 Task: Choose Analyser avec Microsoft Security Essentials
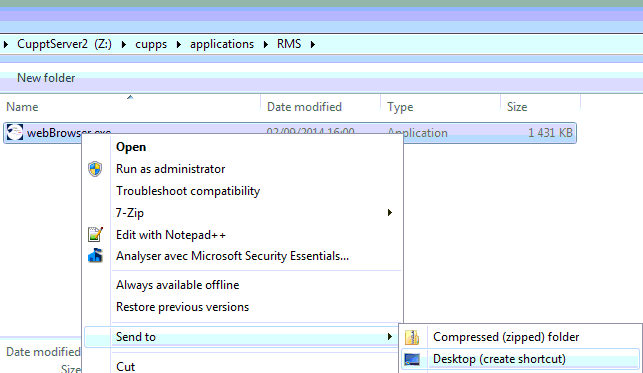[x=232, y=256]
